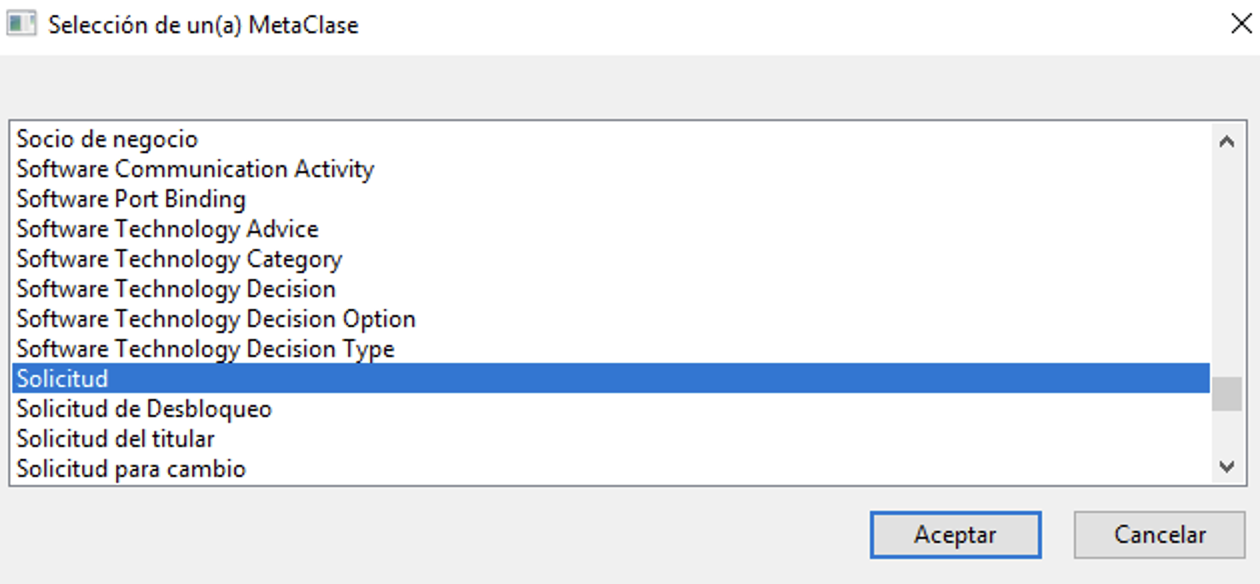
Task: Choose Solicitud del titular
Action: click(x=610, y=439)
